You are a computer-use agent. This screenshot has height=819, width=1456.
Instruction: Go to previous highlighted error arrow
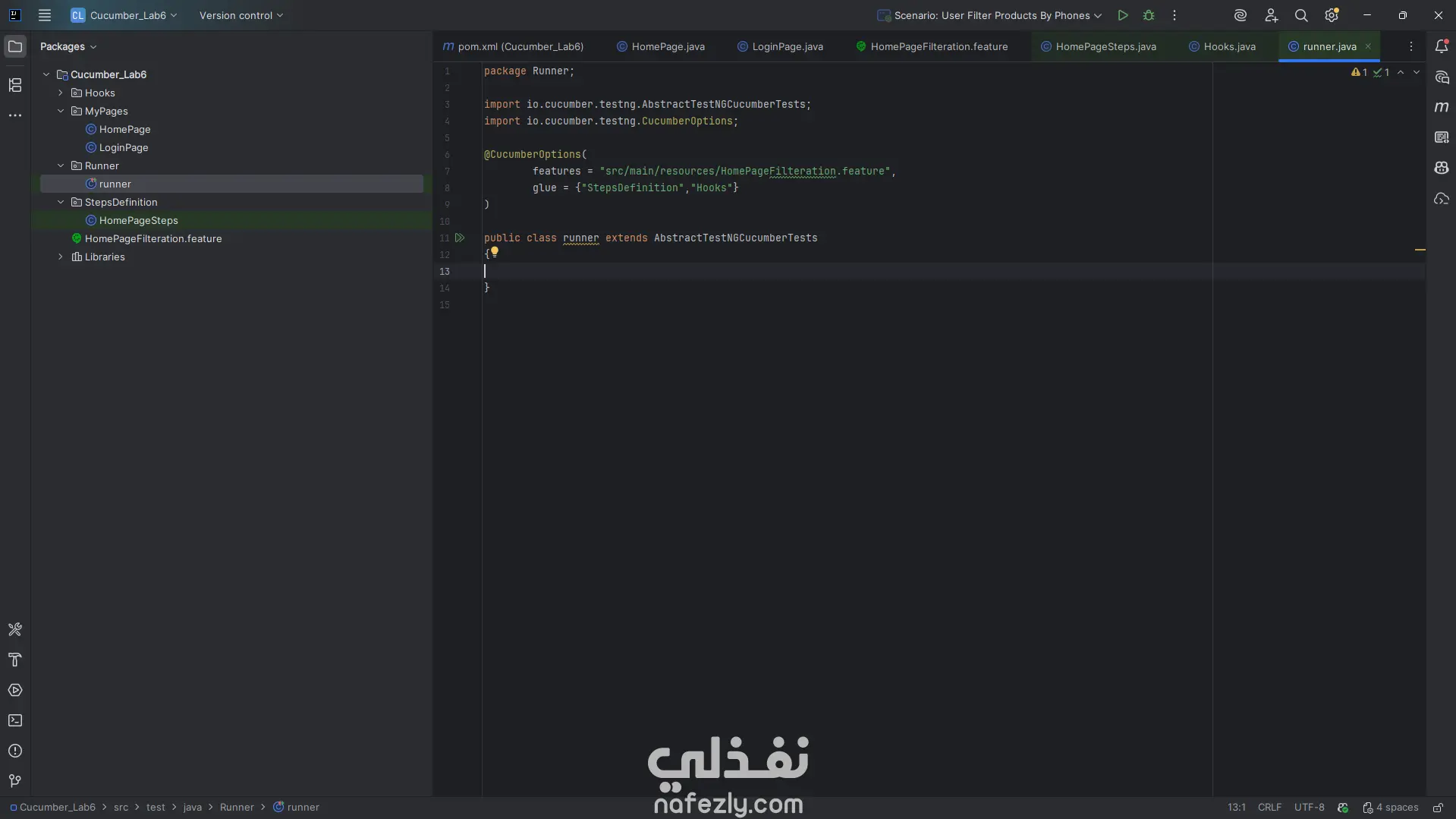pyautogui.click(x=1401, y=72)
